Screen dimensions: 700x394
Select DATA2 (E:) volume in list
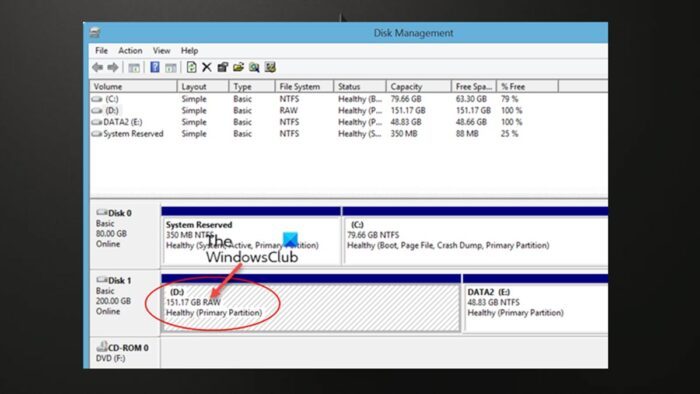click(x=123, y=122)
